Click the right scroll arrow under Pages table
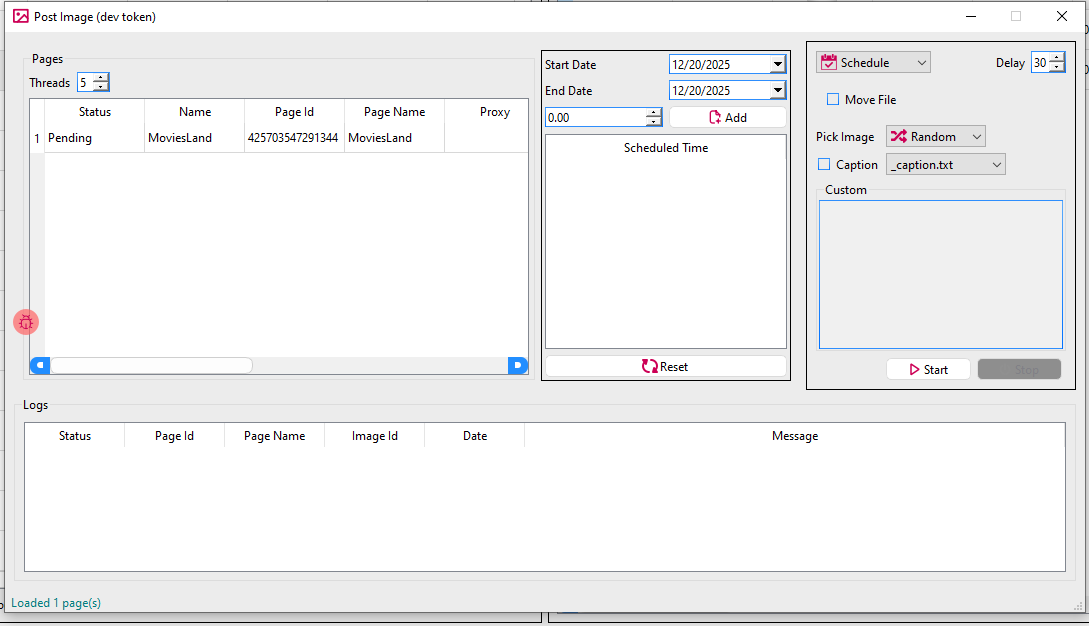The width and height of the screenshot is (1089, 626). pyautogui.click(x=518, y=366)
